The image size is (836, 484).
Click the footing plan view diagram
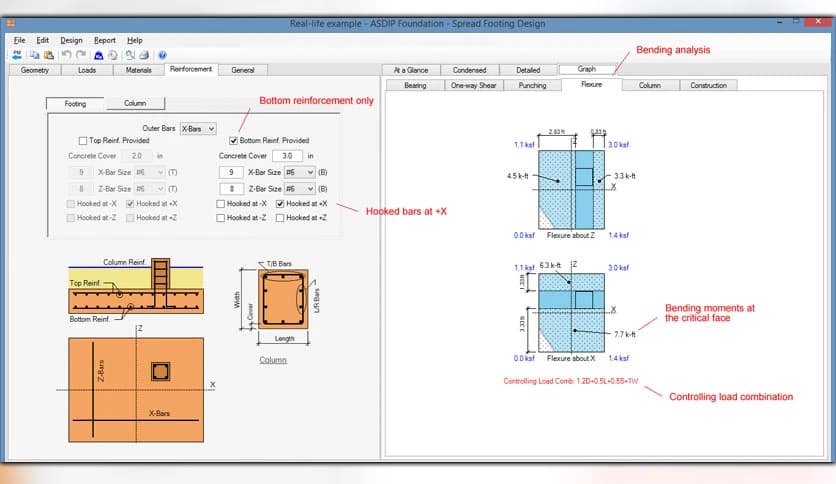pyautogui.click(x=136, y=390)
